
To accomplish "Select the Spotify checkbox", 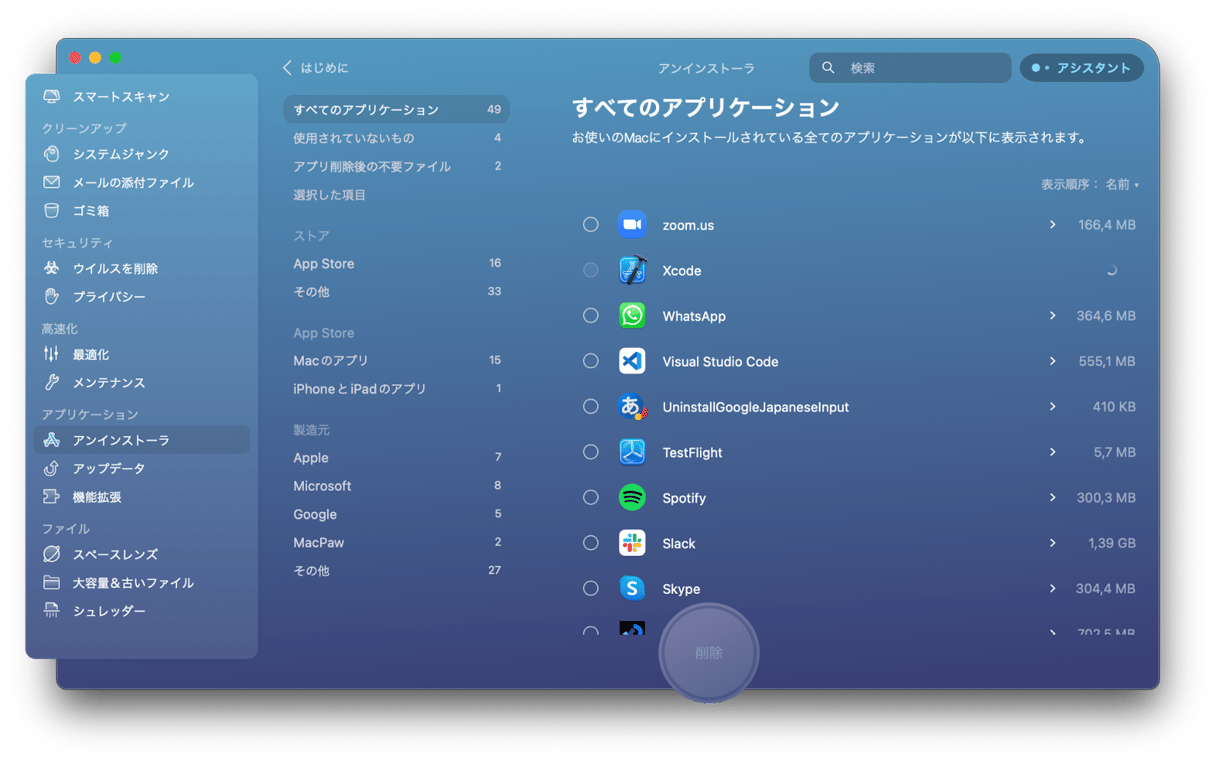I will click(591, 497).
